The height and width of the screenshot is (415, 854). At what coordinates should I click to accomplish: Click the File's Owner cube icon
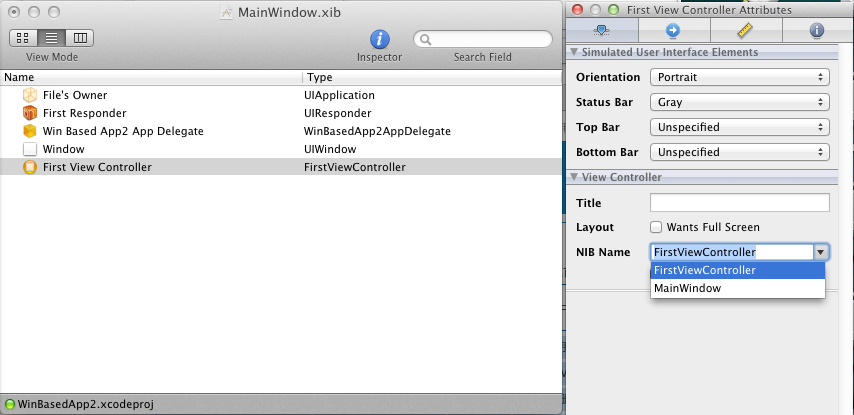[x=29, y=95]
